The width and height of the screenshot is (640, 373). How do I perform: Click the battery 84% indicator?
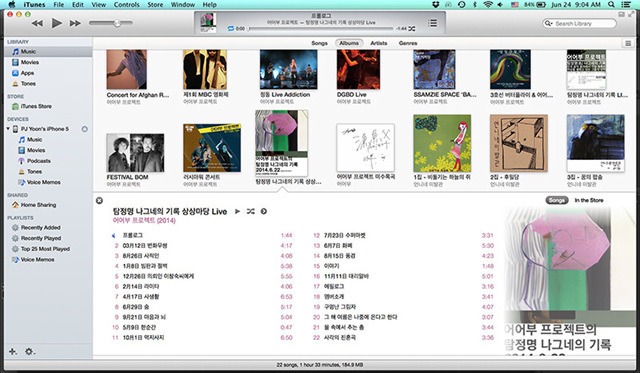[535, 4]
